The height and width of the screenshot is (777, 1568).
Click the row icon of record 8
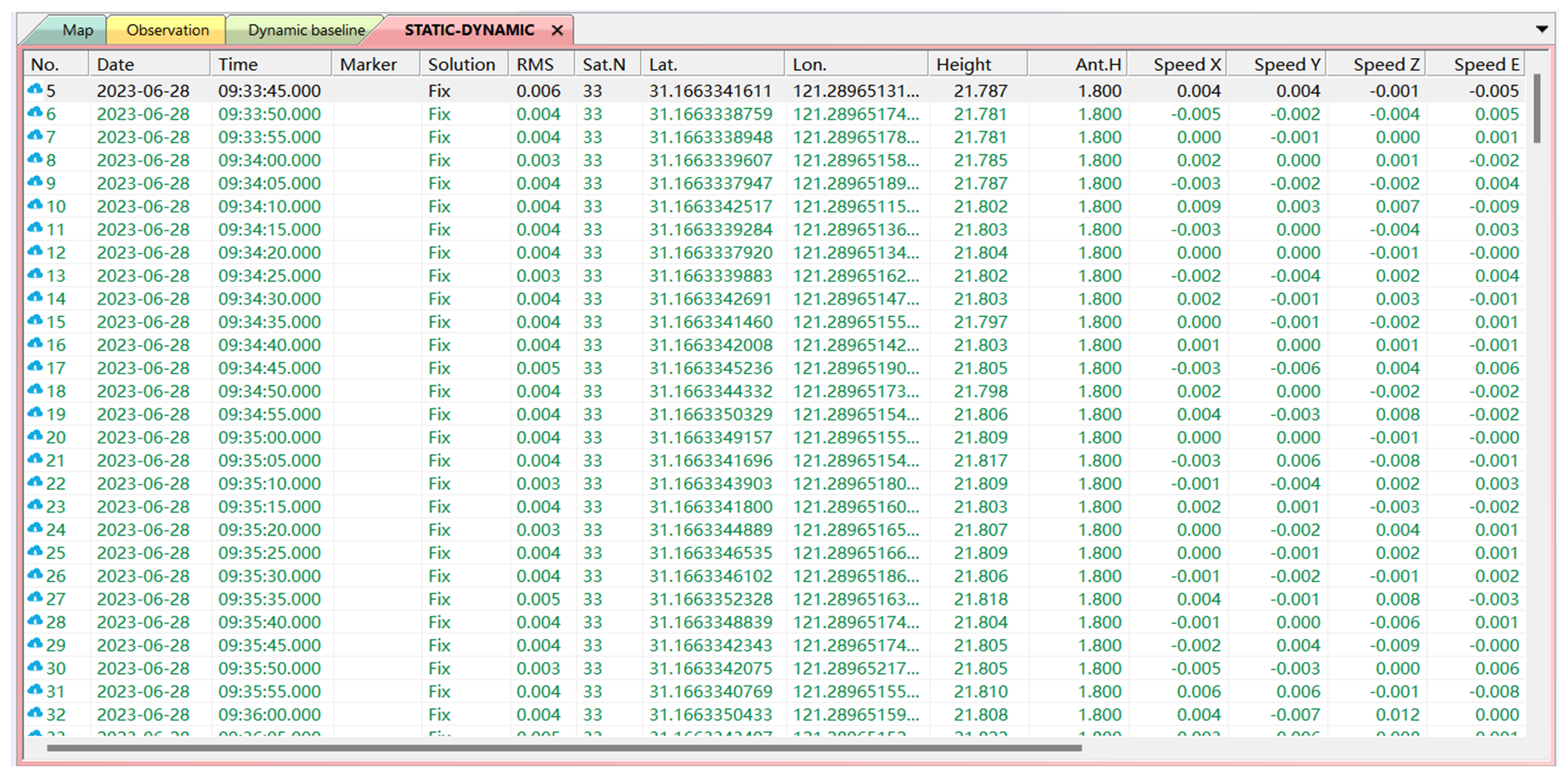pos(35,159)
